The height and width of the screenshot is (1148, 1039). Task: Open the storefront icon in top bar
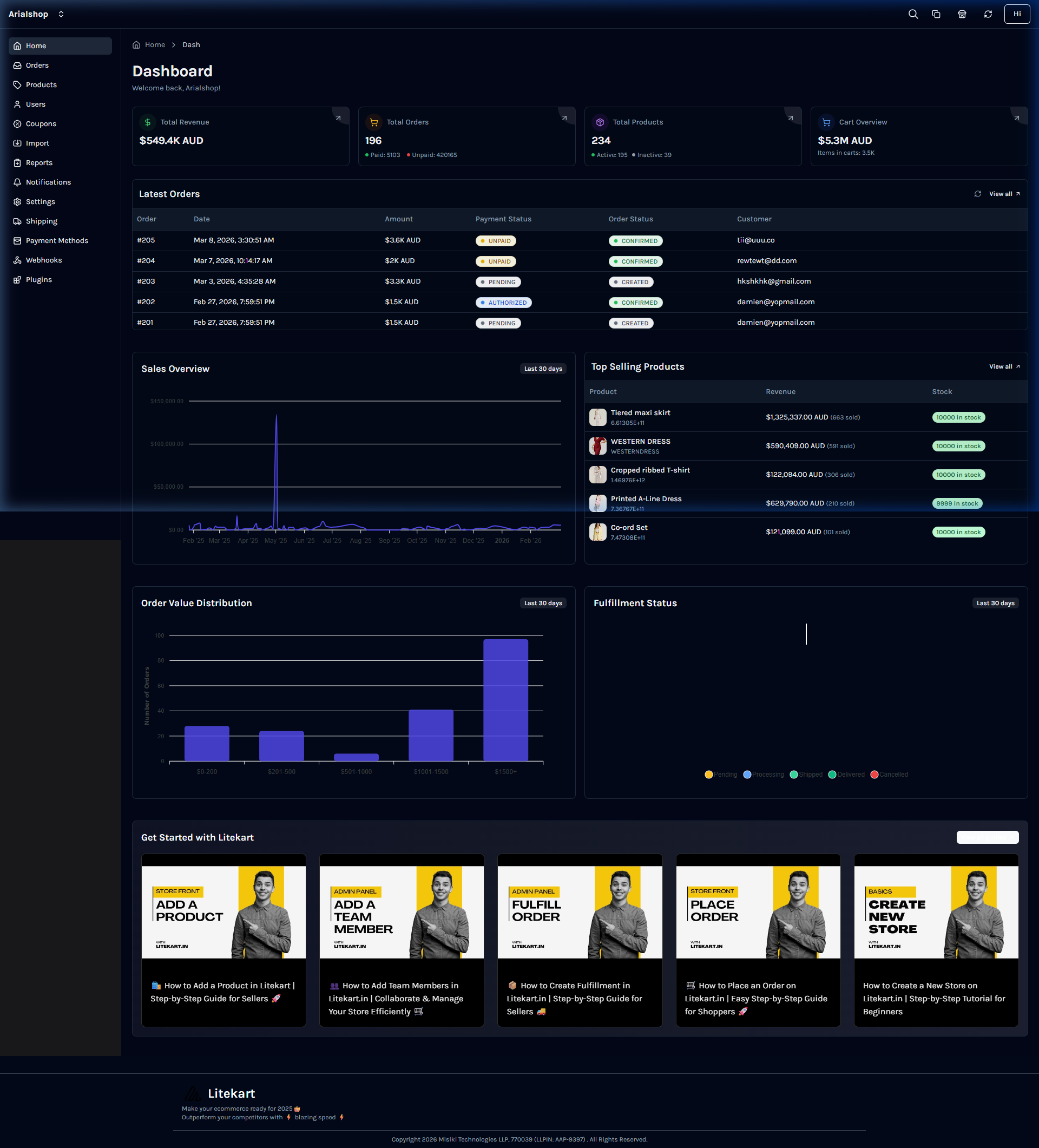click(x=962, y=14)
